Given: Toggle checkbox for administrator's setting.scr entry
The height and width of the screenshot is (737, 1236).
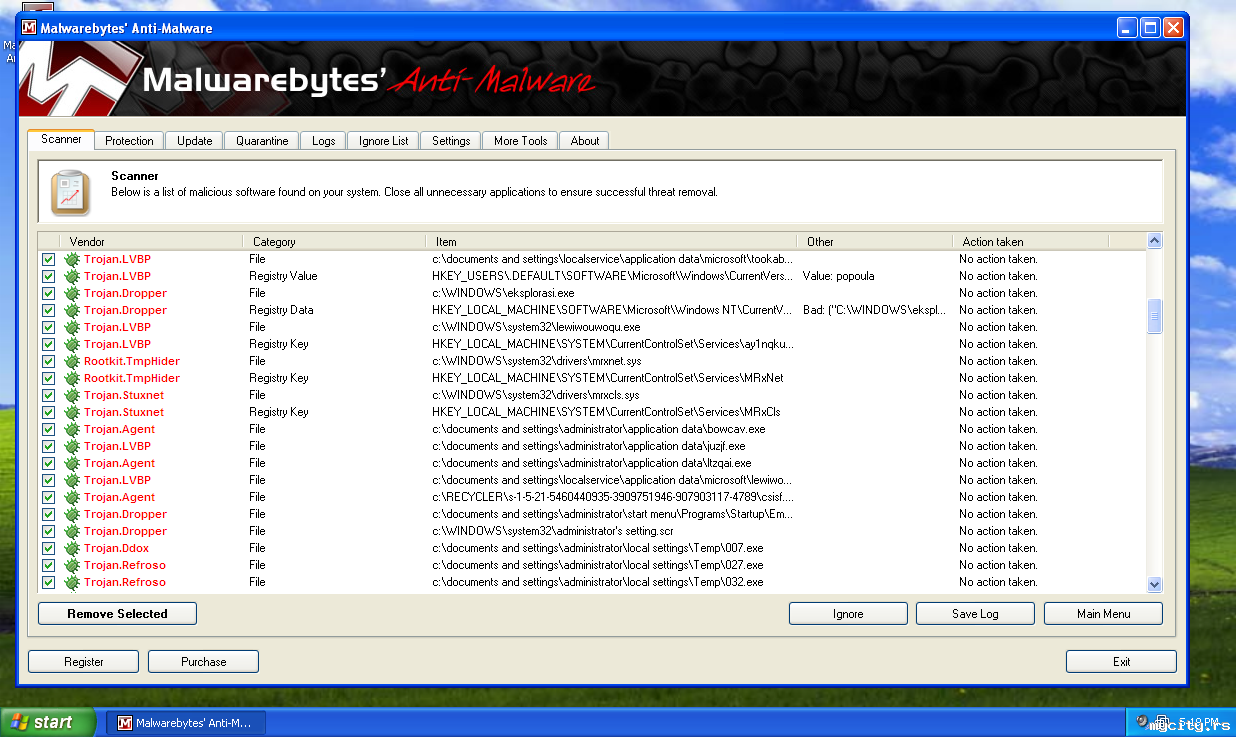Looking at the screenshot, I should [48, 531].
